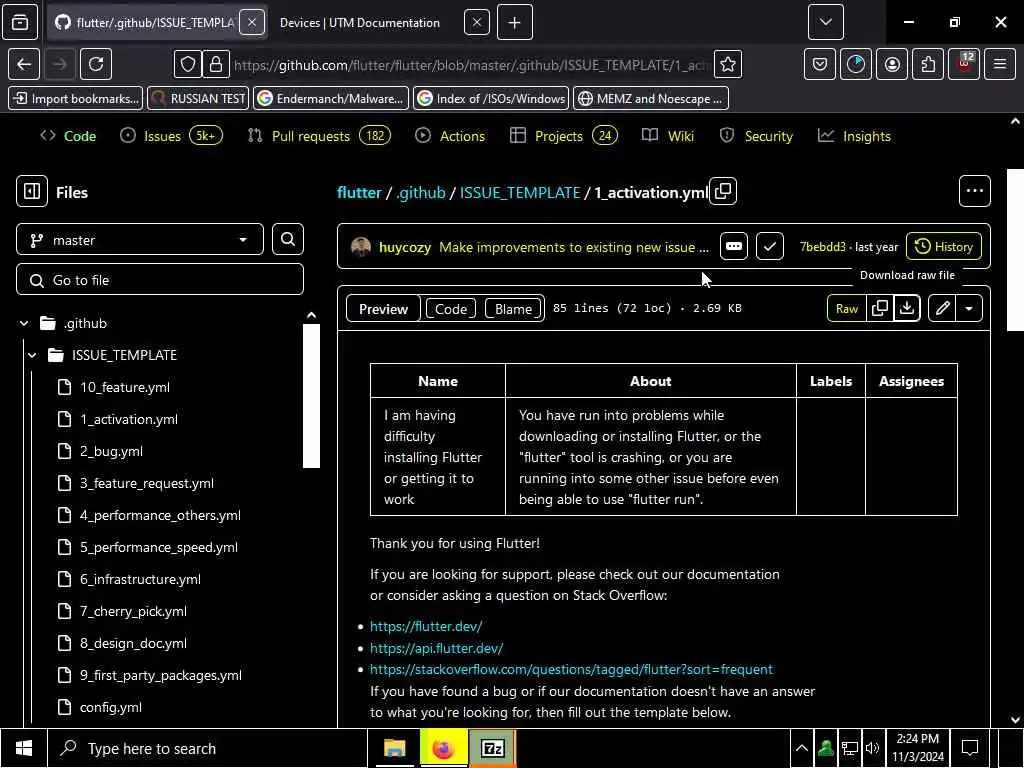Open the notification center icon

pos(970,748)
